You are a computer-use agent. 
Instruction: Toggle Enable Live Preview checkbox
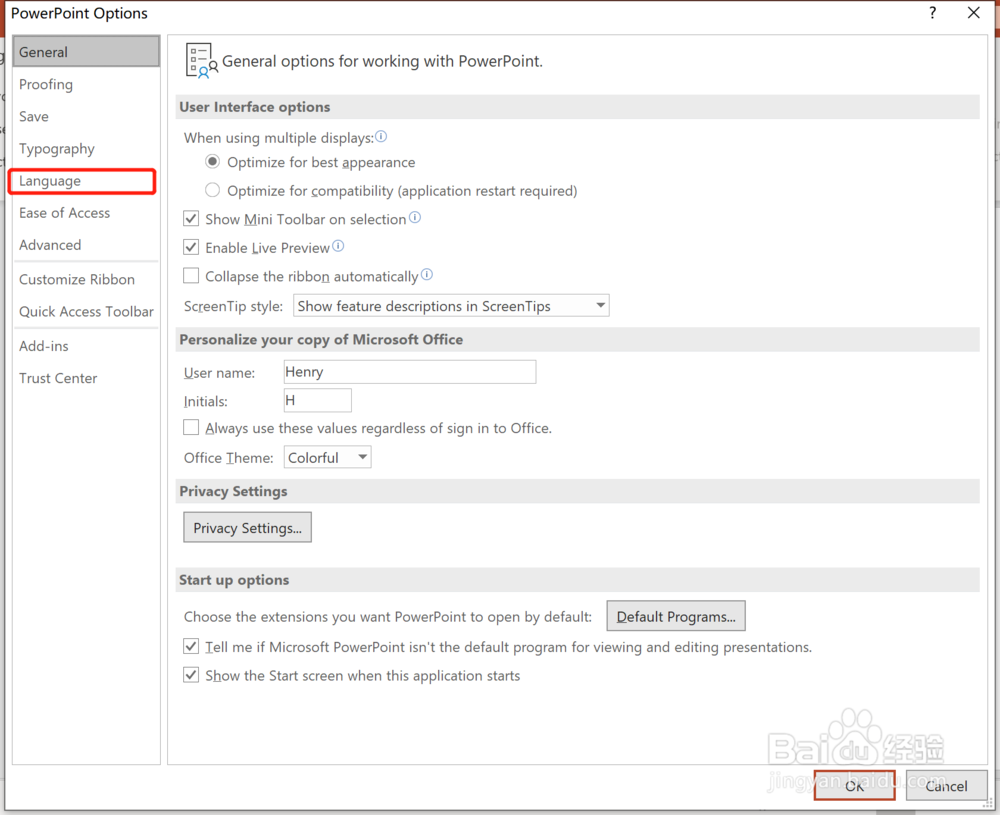coord(191,247)
